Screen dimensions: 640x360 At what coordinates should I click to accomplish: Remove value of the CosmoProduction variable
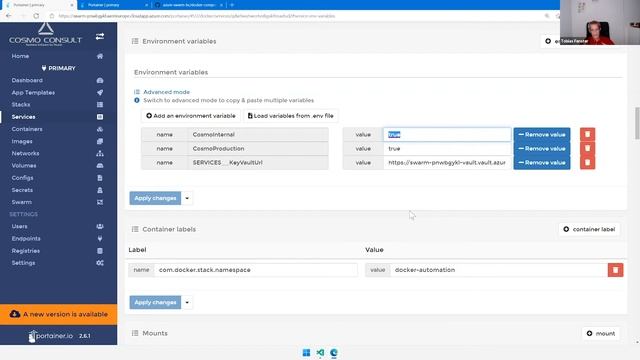[542, 149]
